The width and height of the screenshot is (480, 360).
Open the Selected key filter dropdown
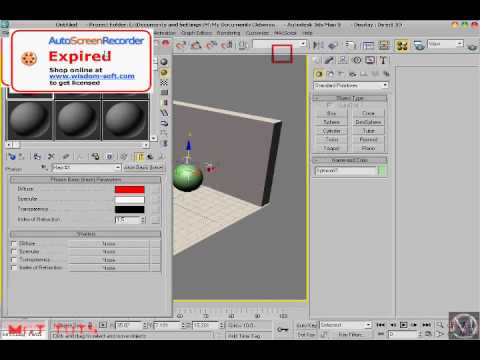tap(345, 325)
